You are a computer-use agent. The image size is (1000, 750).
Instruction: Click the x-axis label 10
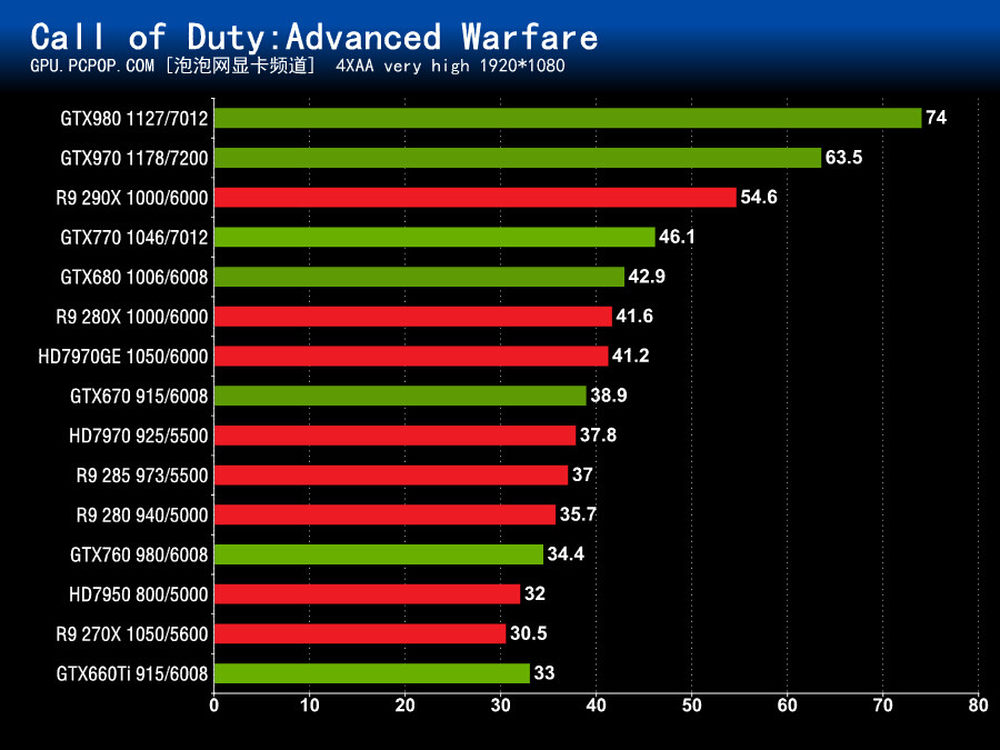pos(309,705)
